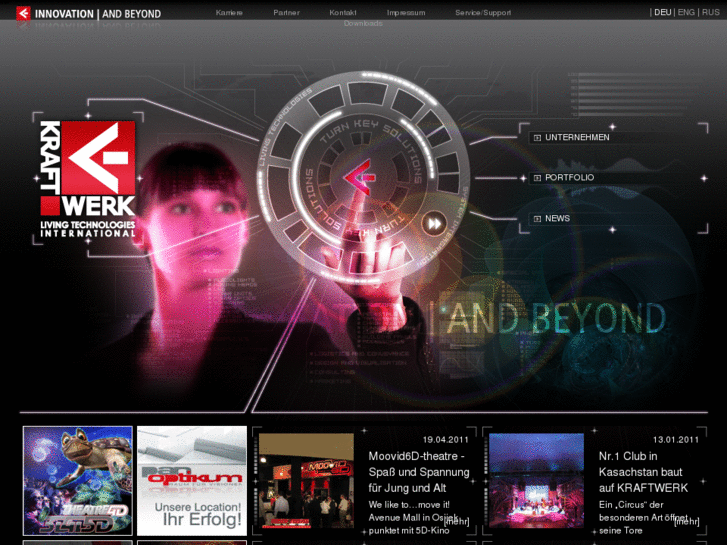Viewport: 727px width, 545px height.
Task: Click the plus icon beside News
Action: coord(537,218)
